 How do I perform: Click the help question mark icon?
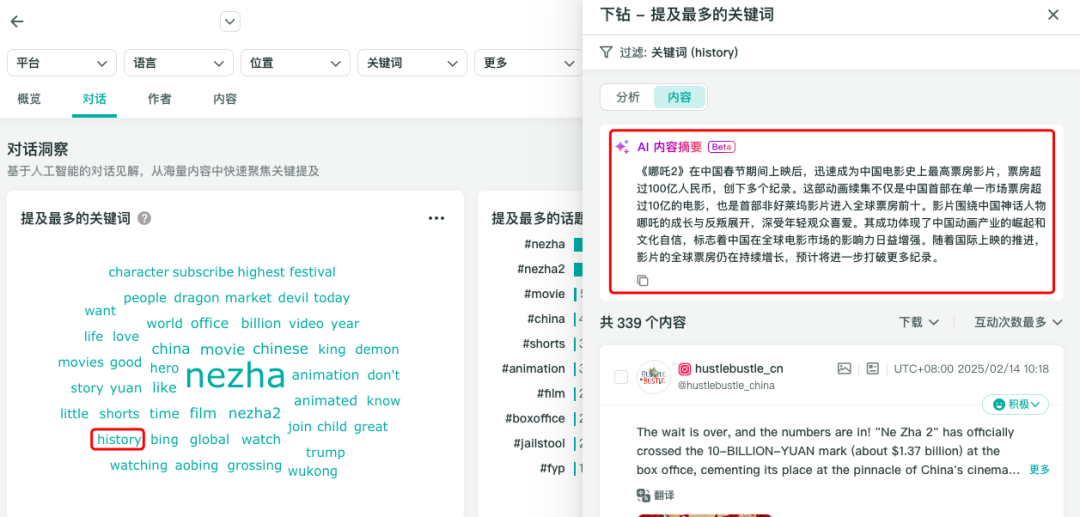tap(144, 218)
